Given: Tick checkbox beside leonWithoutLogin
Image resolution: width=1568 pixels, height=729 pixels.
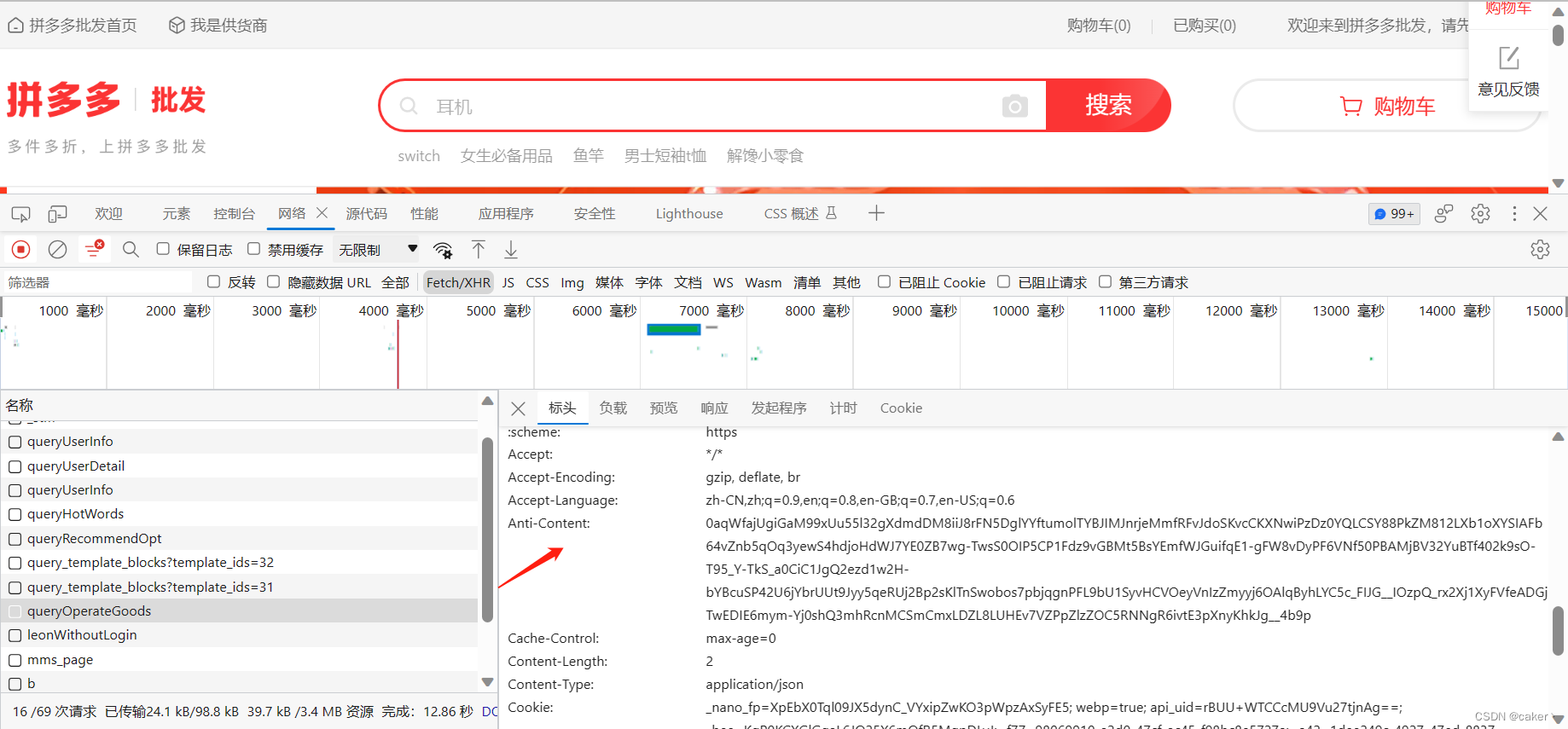Looking at the screenshot, I should coord(15,635).
